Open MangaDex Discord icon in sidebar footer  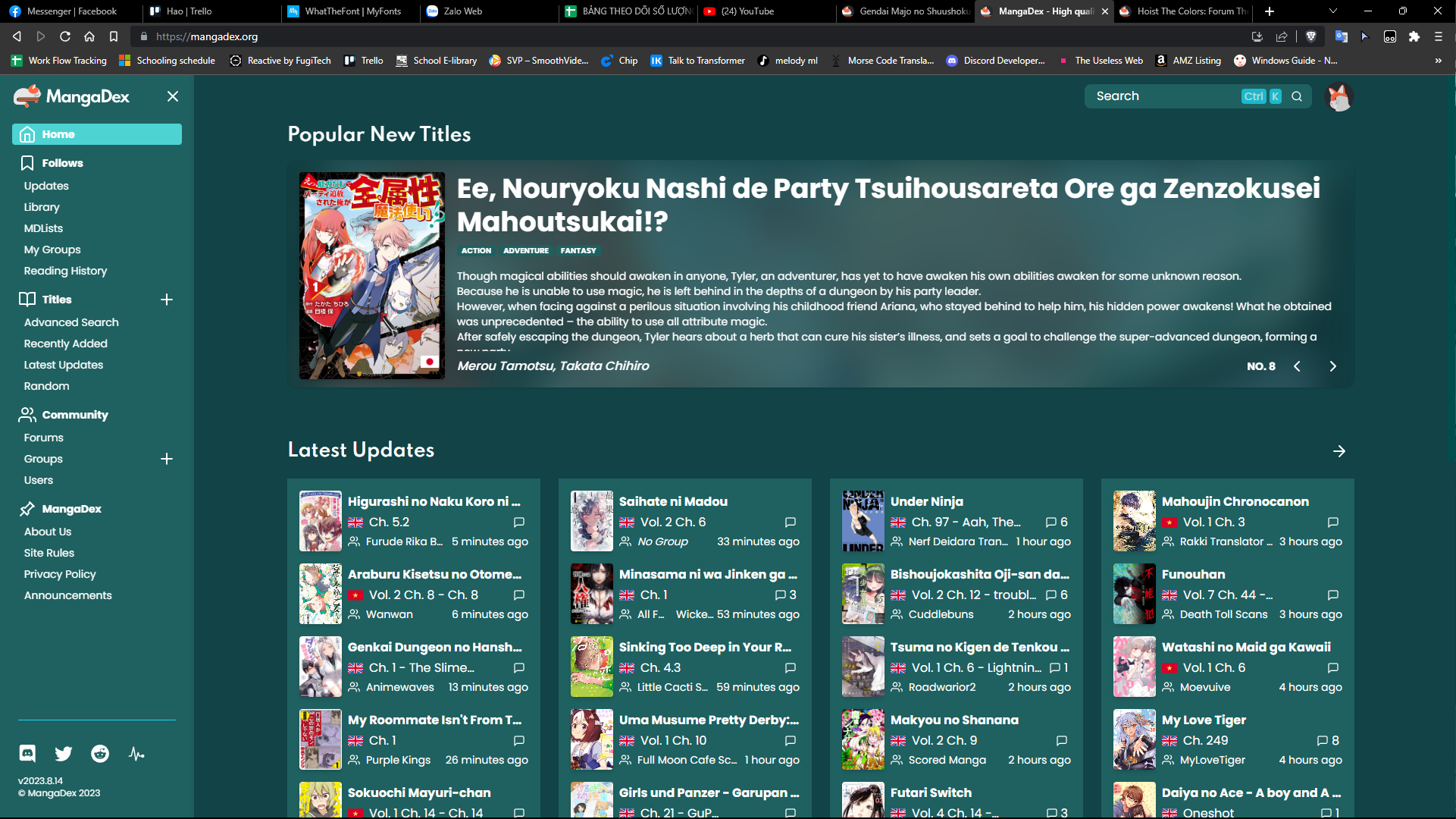(27, 754)
